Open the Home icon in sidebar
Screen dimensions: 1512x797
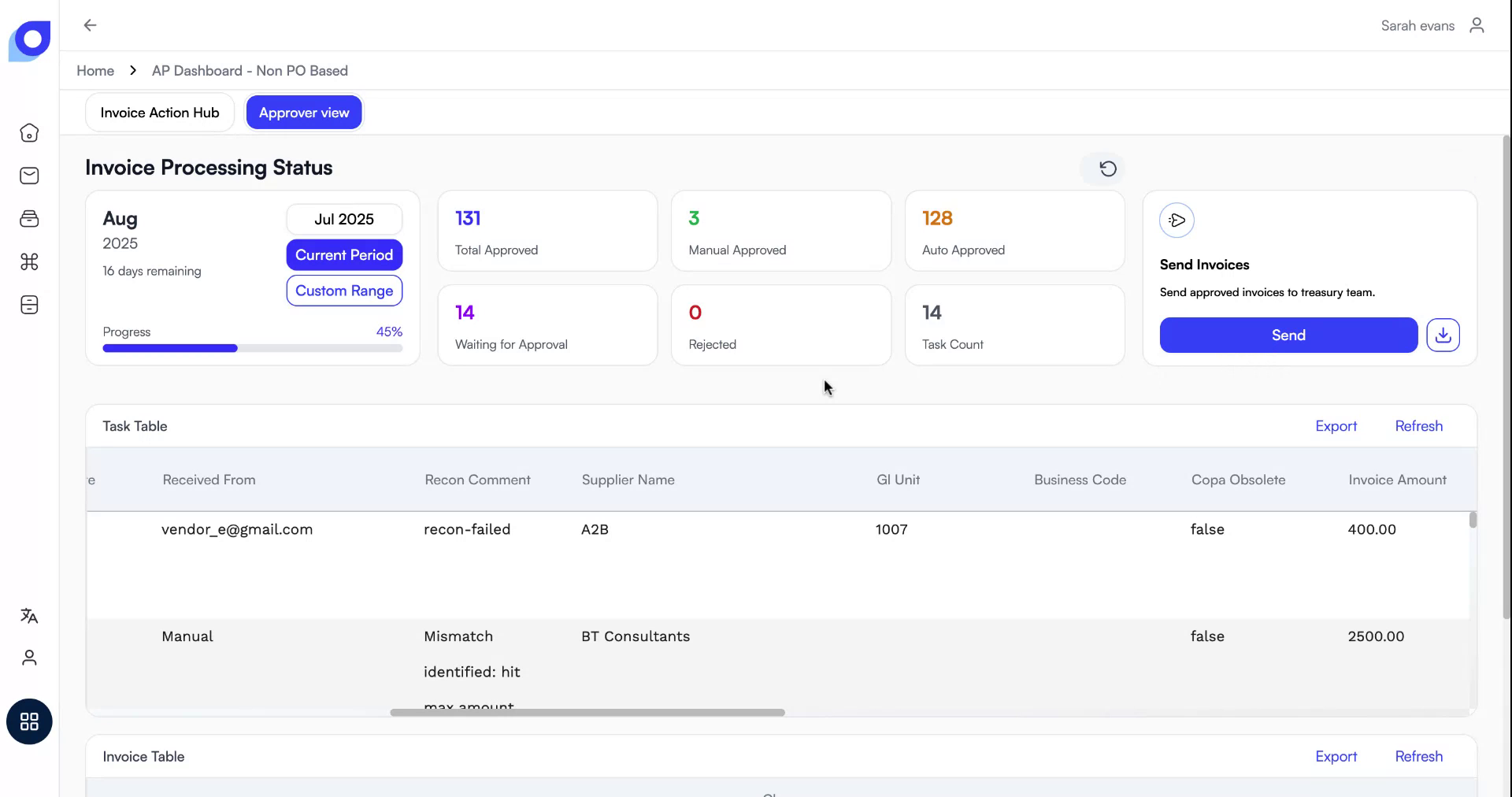click(29, 132)
